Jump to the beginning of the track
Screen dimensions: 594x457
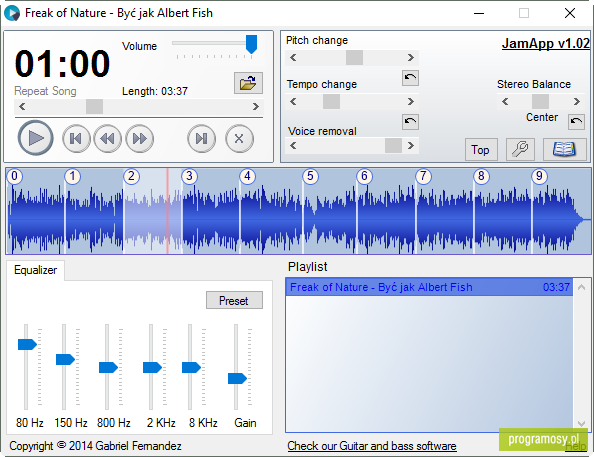76,139
